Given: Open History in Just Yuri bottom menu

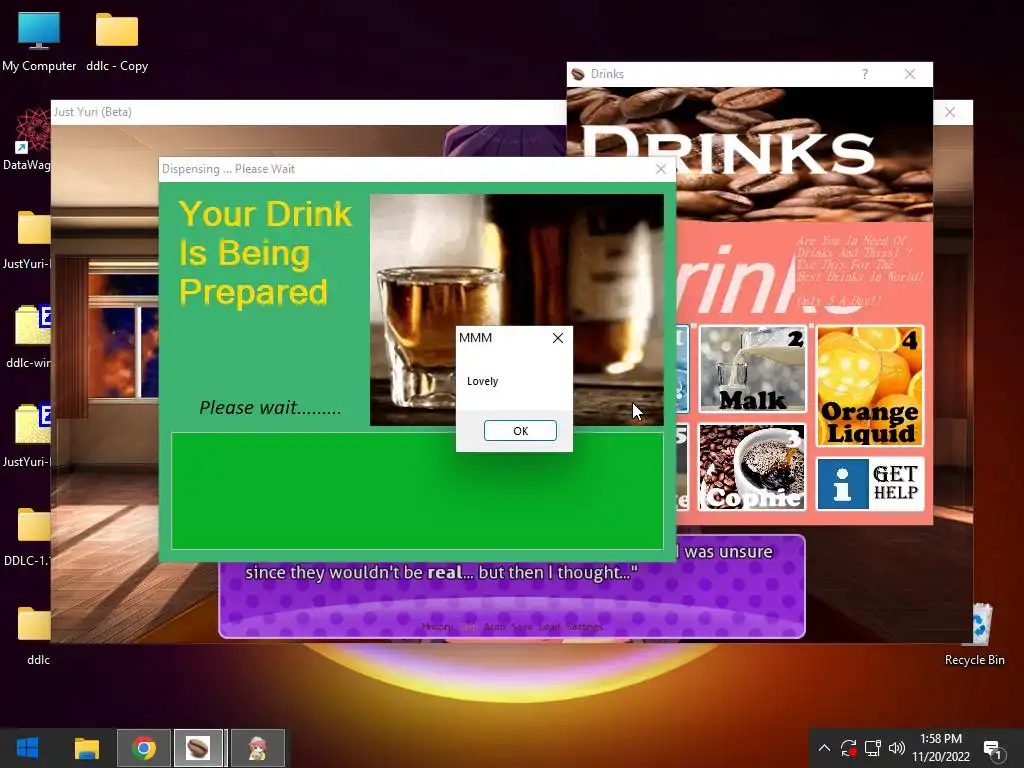Looking at the screenshot, I should pos(438,627).
